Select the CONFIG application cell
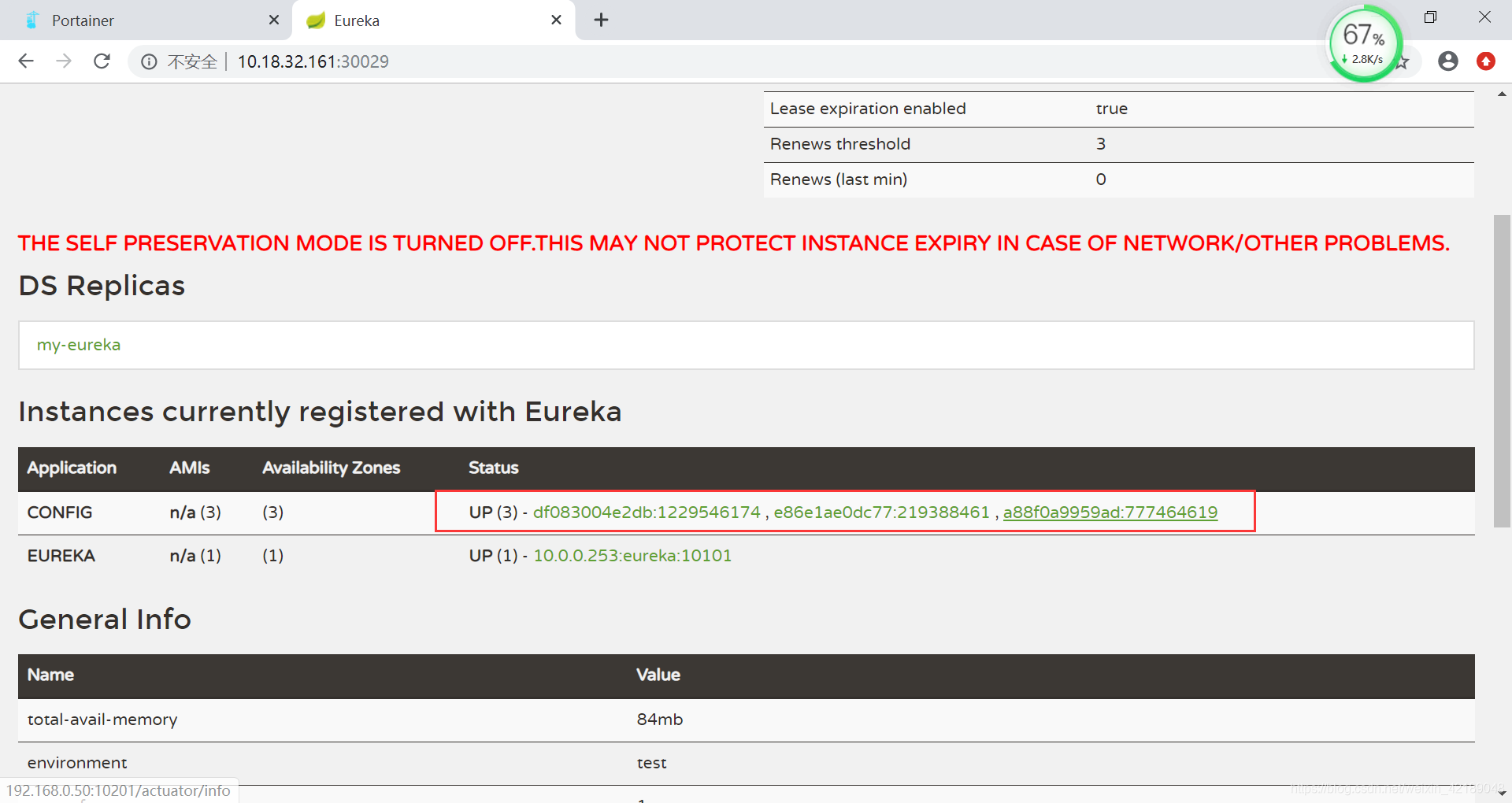 (x=60, y=513)
